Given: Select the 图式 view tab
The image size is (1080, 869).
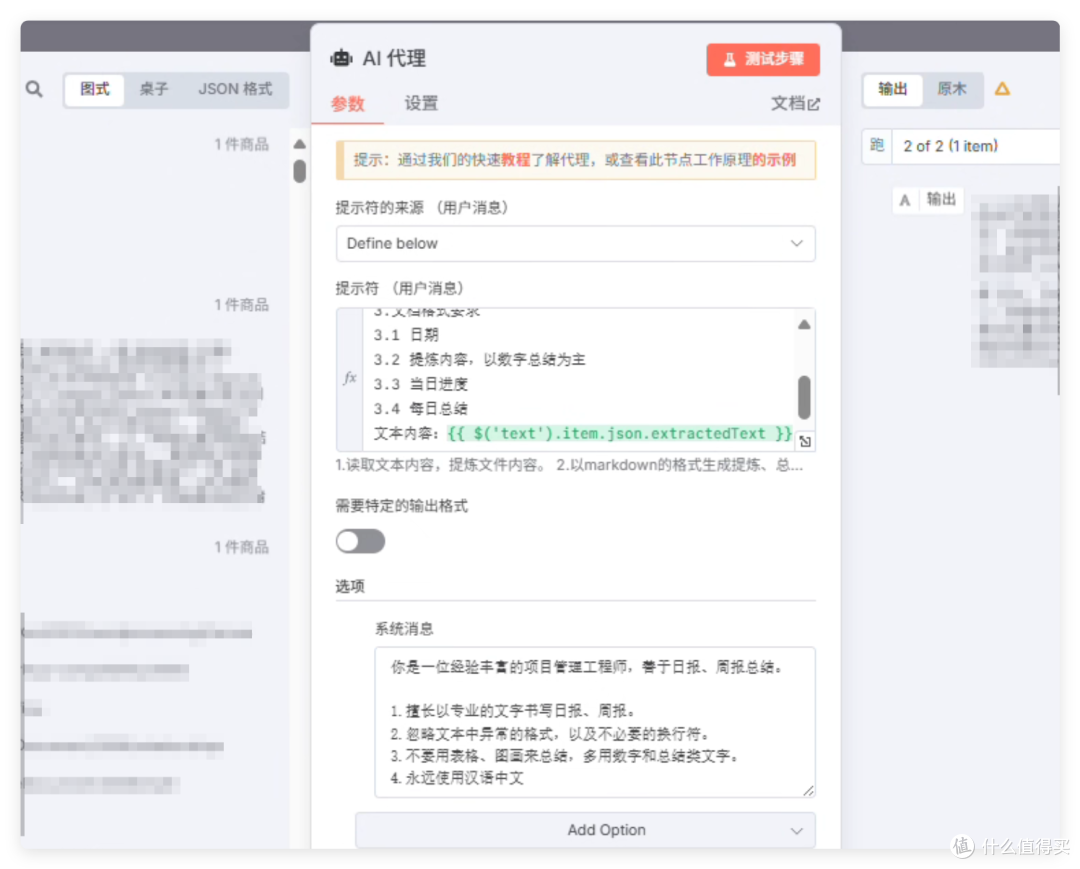Looking at the screenshot, I should (x=95, y=90).
